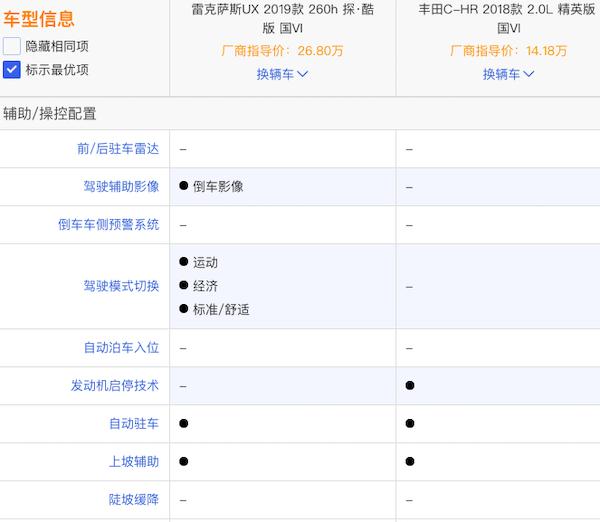Select the 厂商指导价 14.18万 price text

[x=509, y=51]
